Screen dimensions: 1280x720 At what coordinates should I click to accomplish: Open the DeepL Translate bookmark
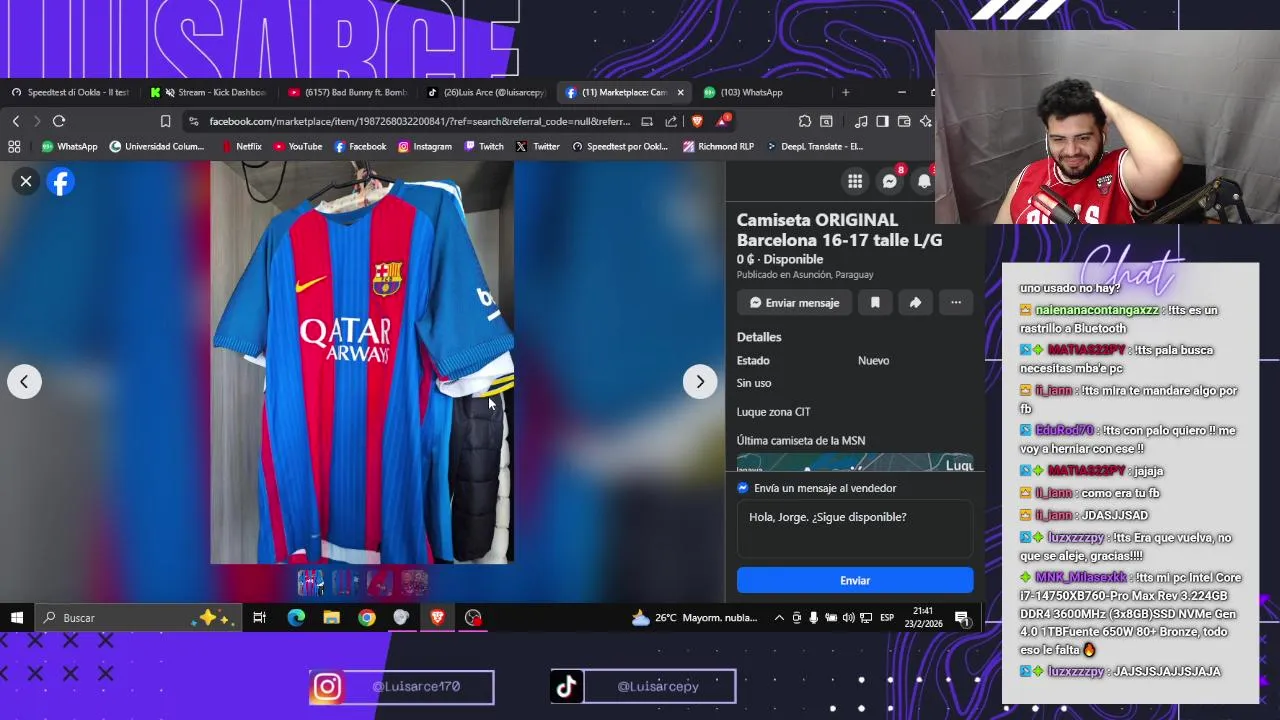pos(814,146)
